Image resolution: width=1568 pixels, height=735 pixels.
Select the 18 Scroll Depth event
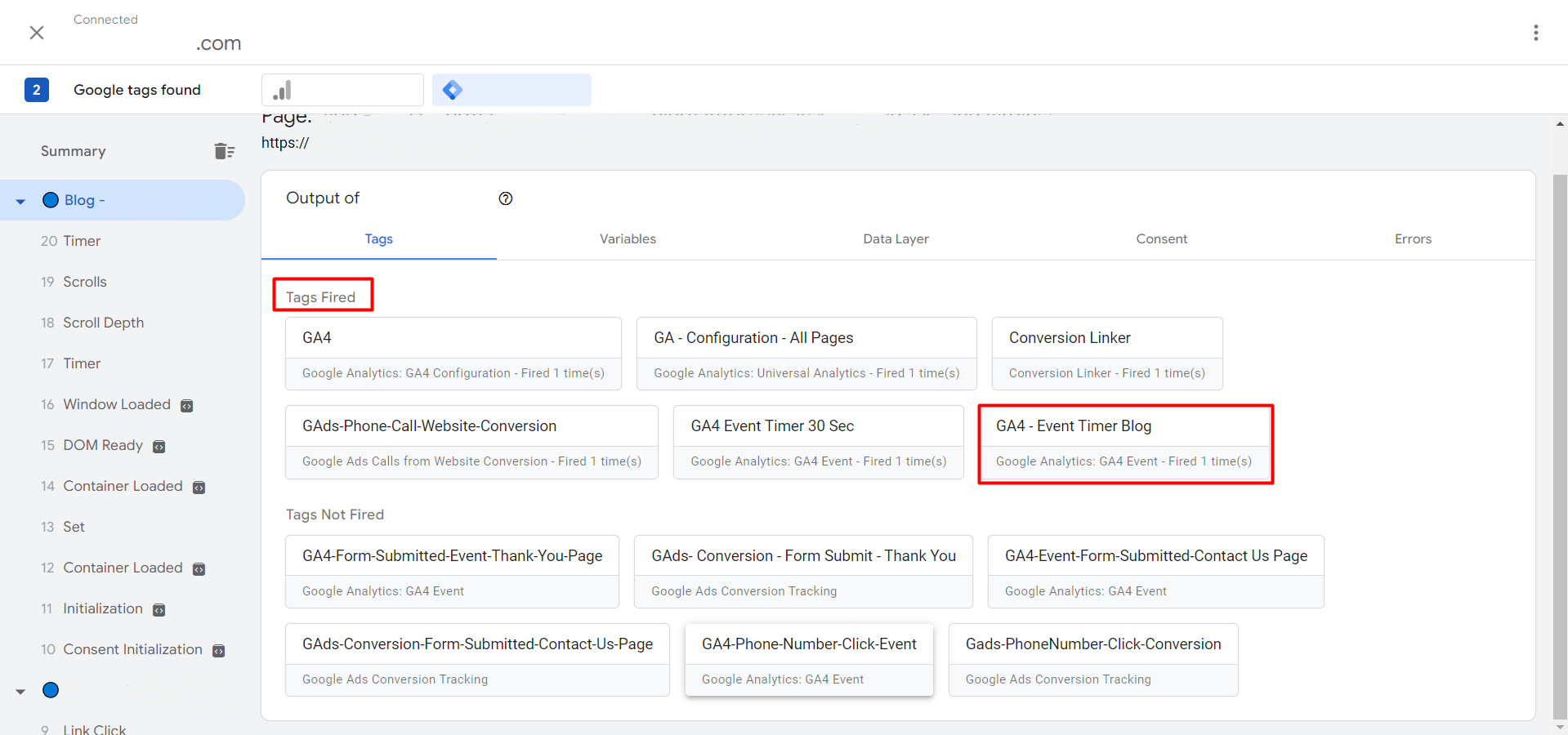tap(103, 323)
